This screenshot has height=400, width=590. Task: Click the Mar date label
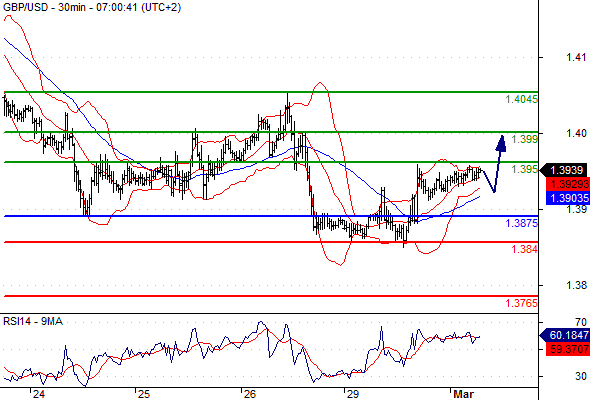click(464, 394)
